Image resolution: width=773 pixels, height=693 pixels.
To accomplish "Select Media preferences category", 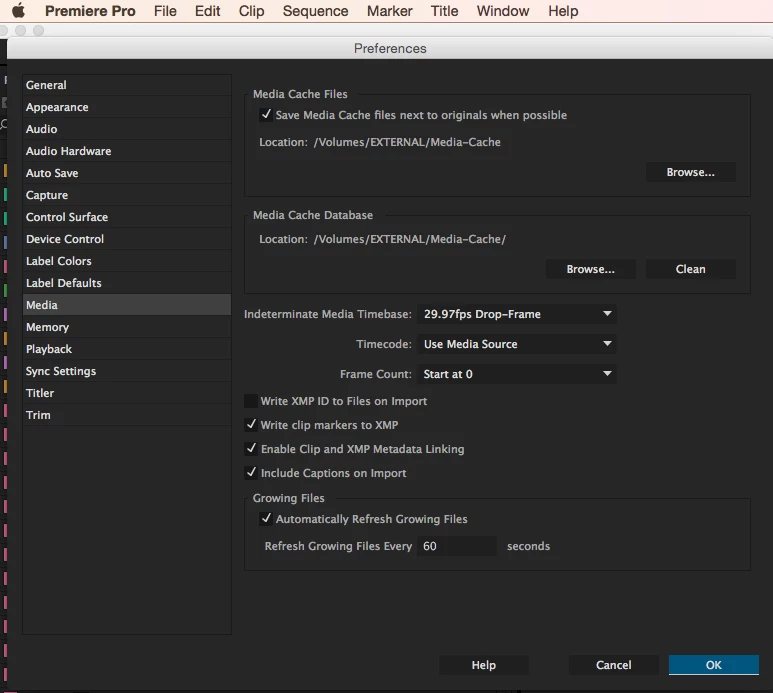I will (127, 305).
